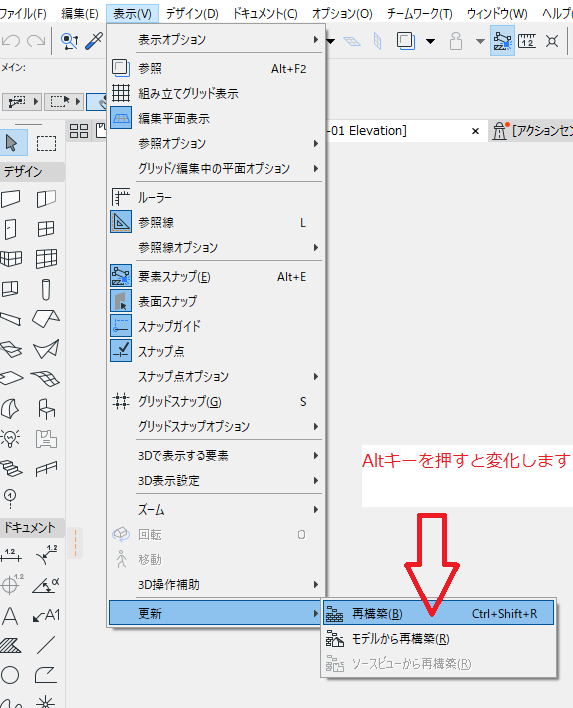Select the Circle drawing tool

coord(10,675)
